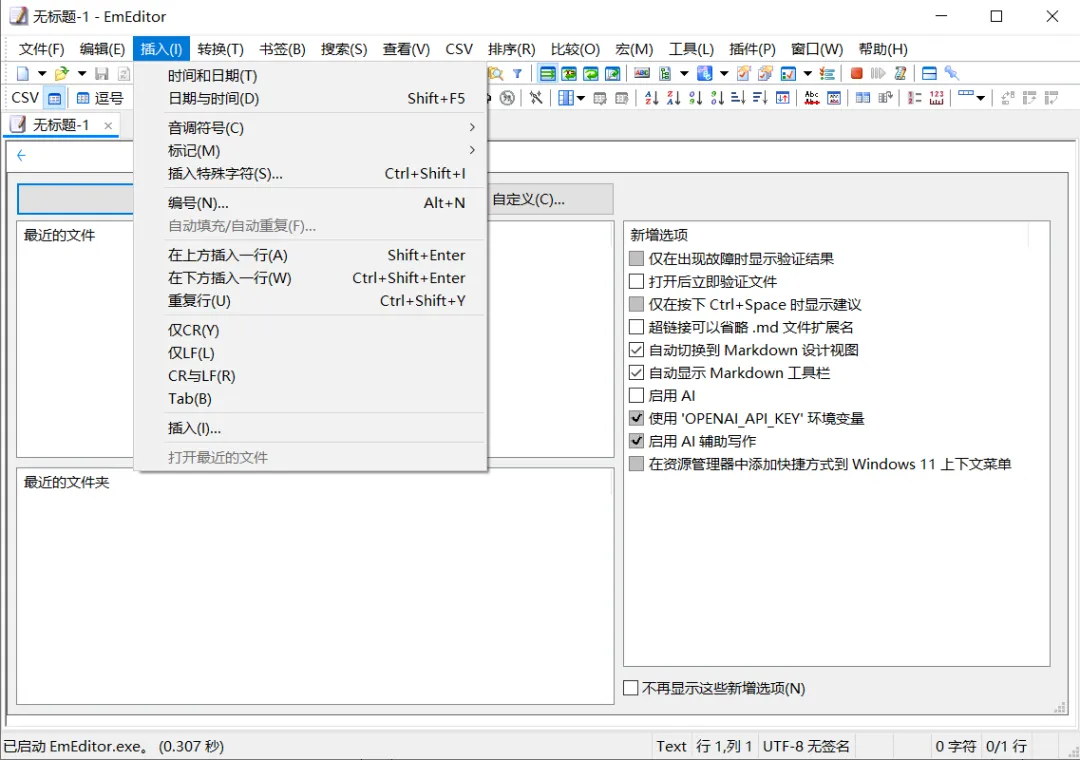Viewport: 1080px width, 760px height.
Task: Click '行 1,列 1' in the status bar
Action: [x=724, y=746]
